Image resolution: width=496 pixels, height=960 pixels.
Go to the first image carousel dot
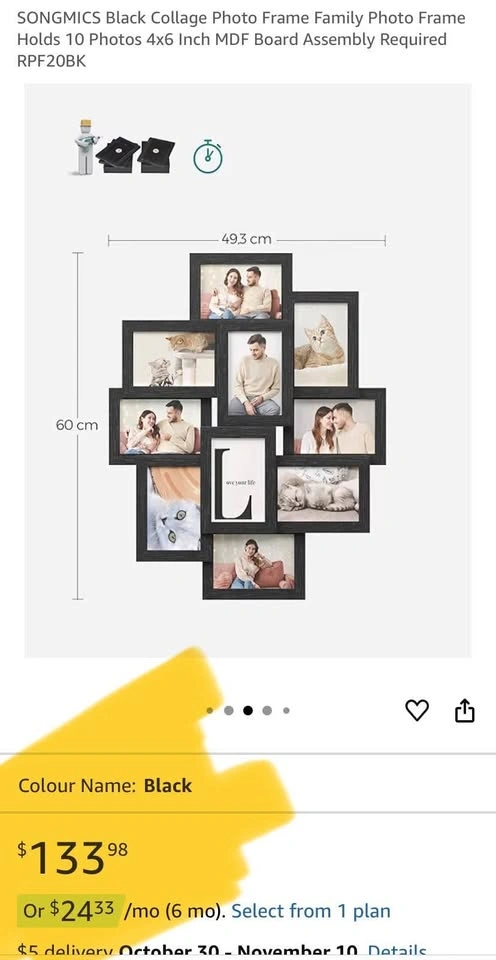[210, 711]
